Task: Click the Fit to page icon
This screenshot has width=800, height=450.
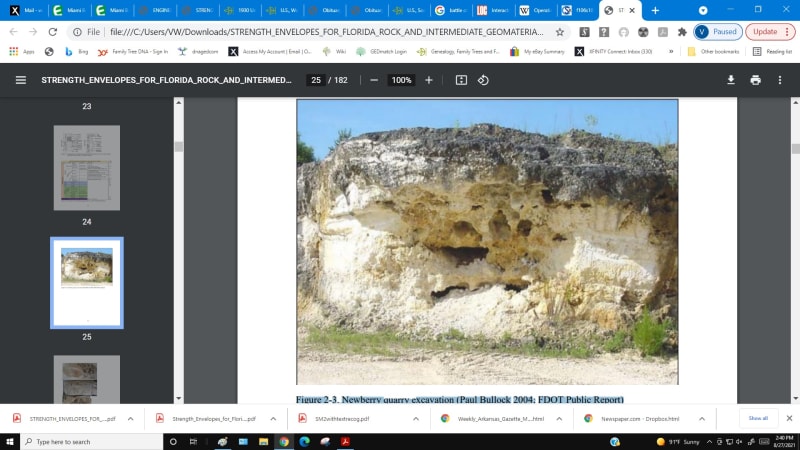Action: point(461,80)
